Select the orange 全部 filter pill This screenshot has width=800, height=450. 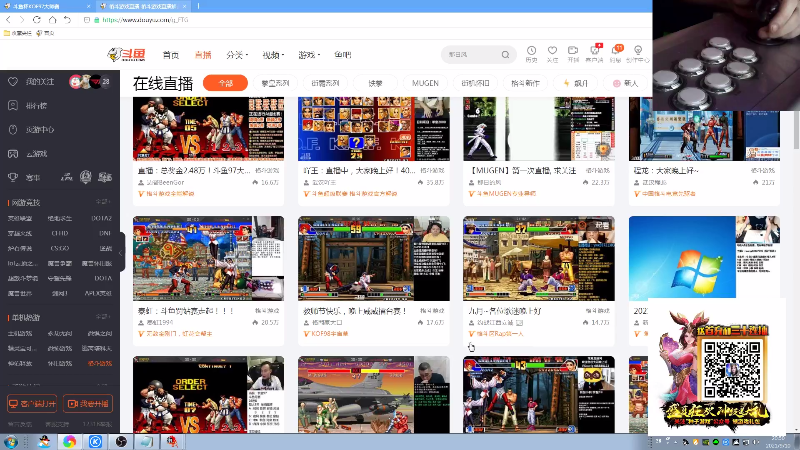click(x=225, y=83)
